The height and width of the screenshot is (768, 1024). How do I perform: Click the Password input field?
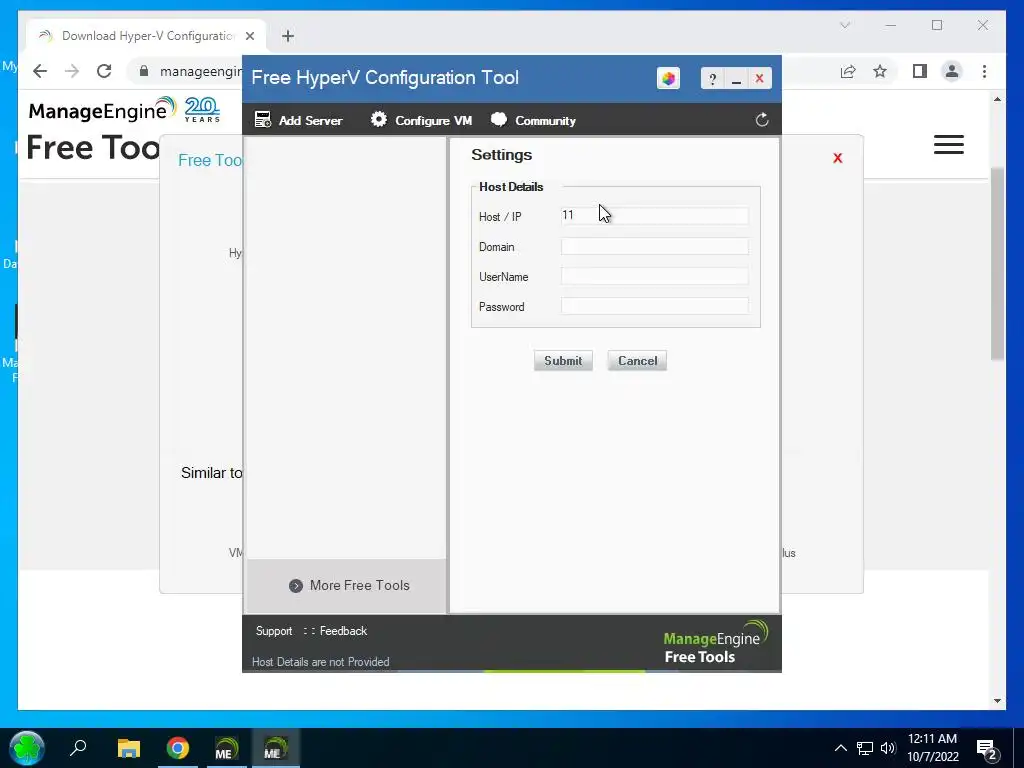[654, 306]
